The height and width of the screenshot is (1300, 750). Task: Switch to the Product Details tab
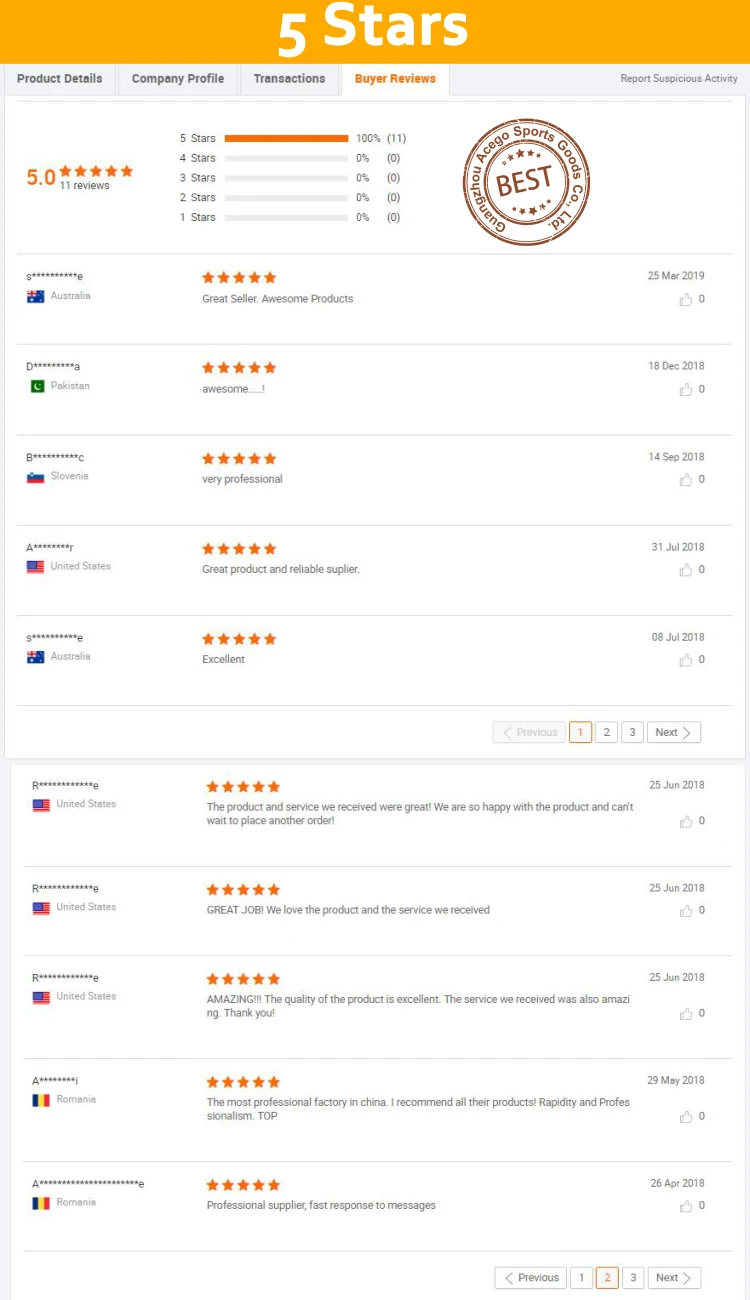(x=59, y=78)
